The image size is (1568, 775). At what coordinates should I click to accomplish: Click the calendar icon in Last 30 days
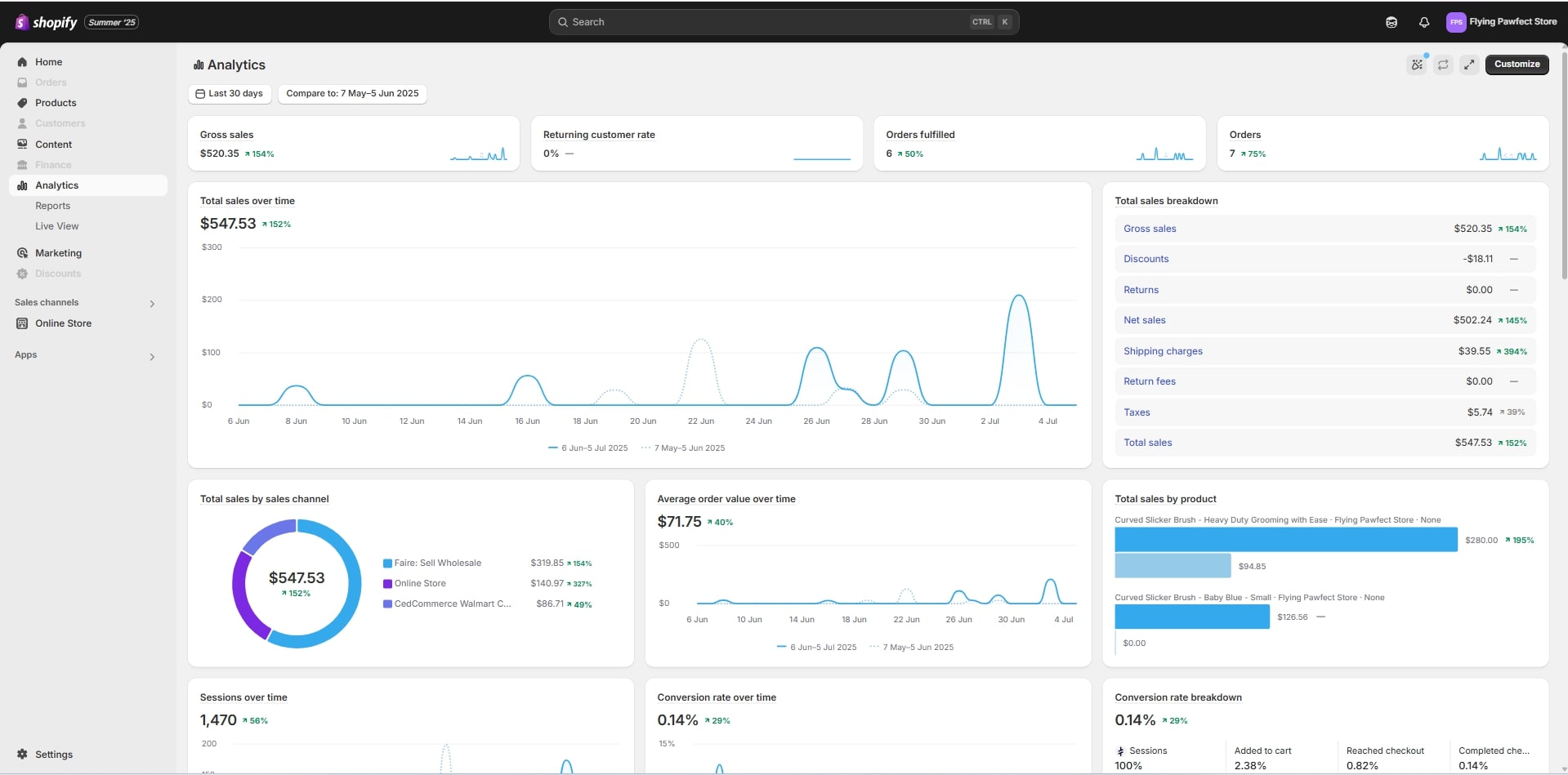[x=200, y=94]
